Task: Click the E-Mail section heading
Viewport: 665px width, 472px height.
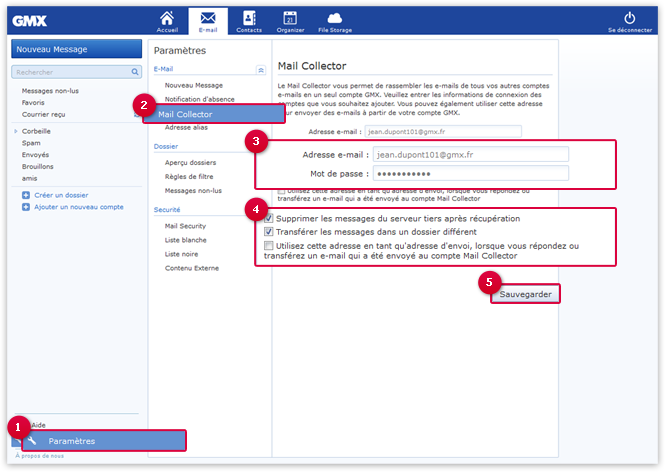Action: 163,69
